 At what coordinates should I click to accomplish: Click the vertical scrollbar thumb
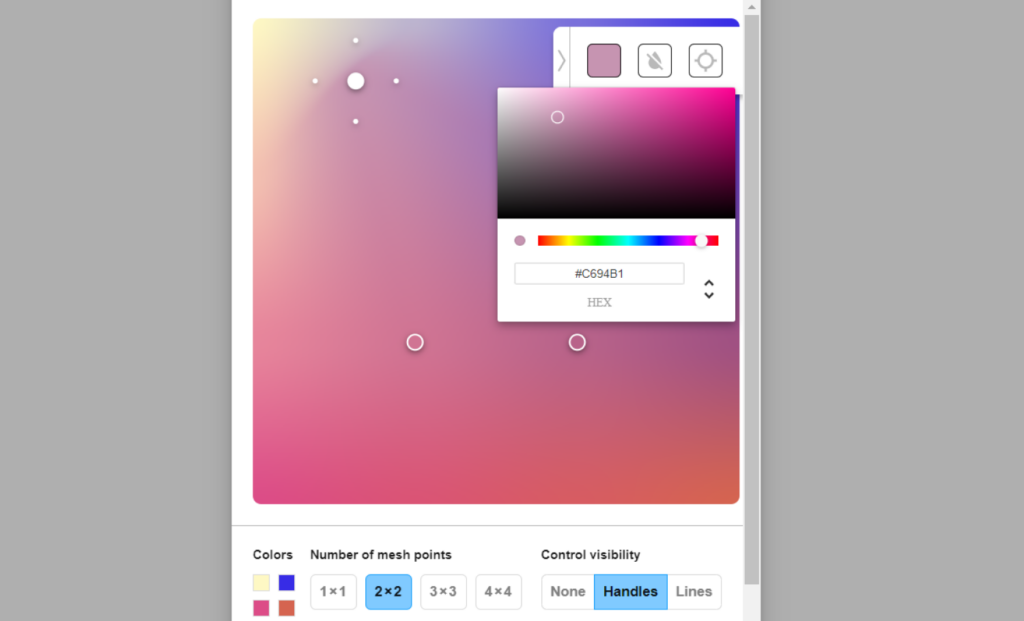click(752, 299)
